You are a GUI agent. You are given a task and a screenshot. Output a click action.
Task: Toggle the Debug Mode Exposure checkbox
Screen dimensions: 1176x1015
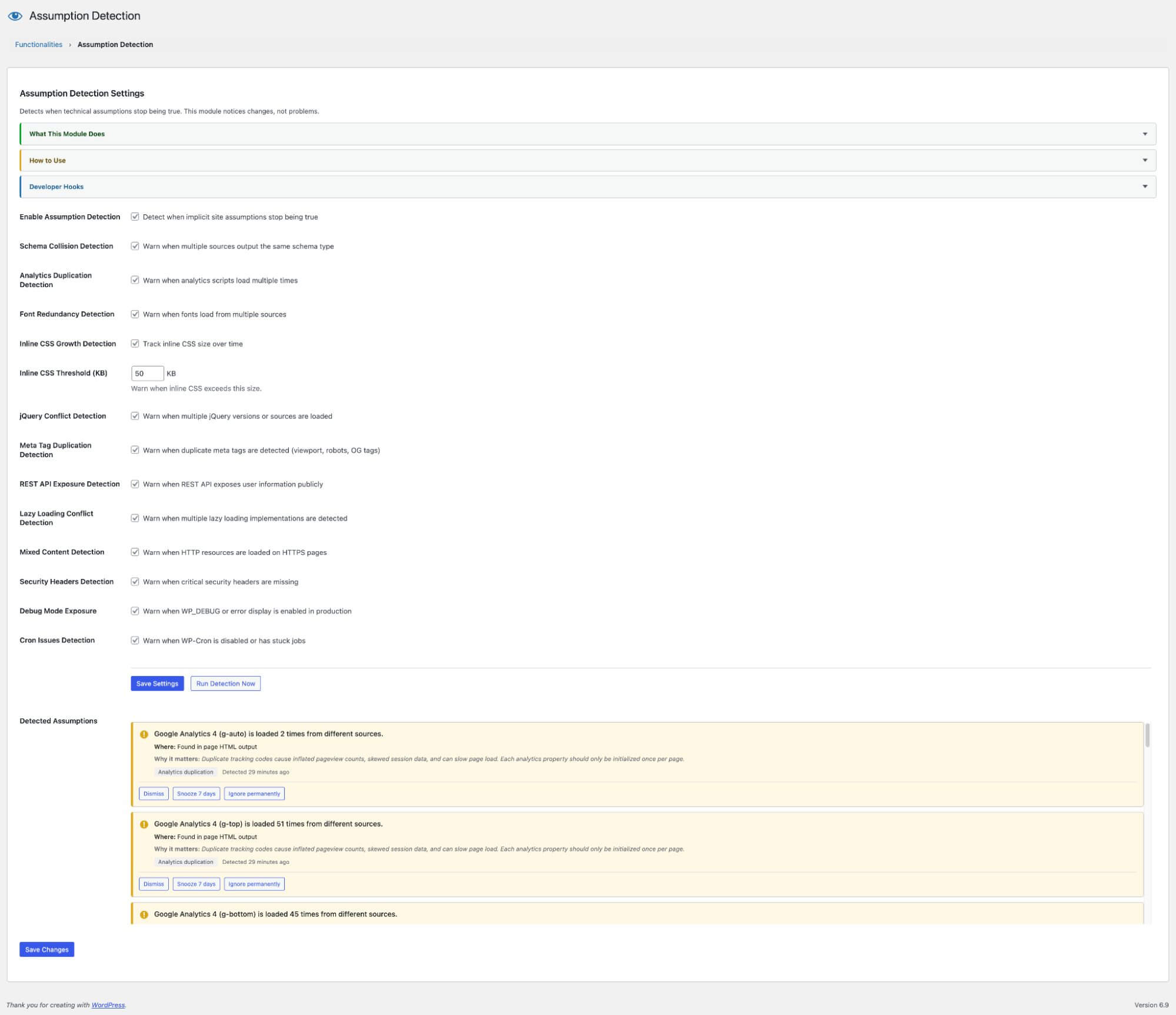(x=135, y=611)
